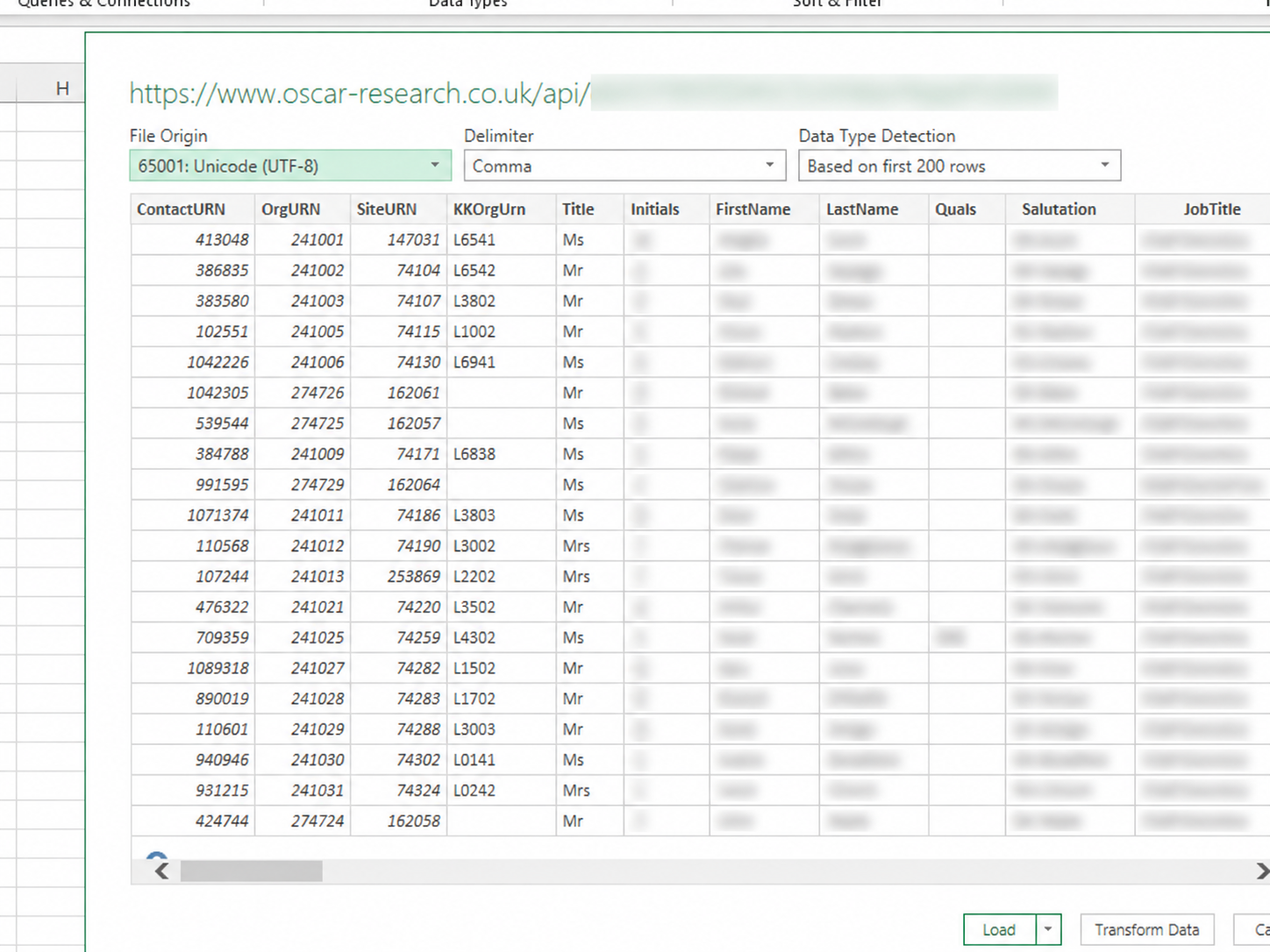Click ContactURN cell 709359
This screenshot has width=1270, height=952.
pyautogui.click(x=193, y=638)
